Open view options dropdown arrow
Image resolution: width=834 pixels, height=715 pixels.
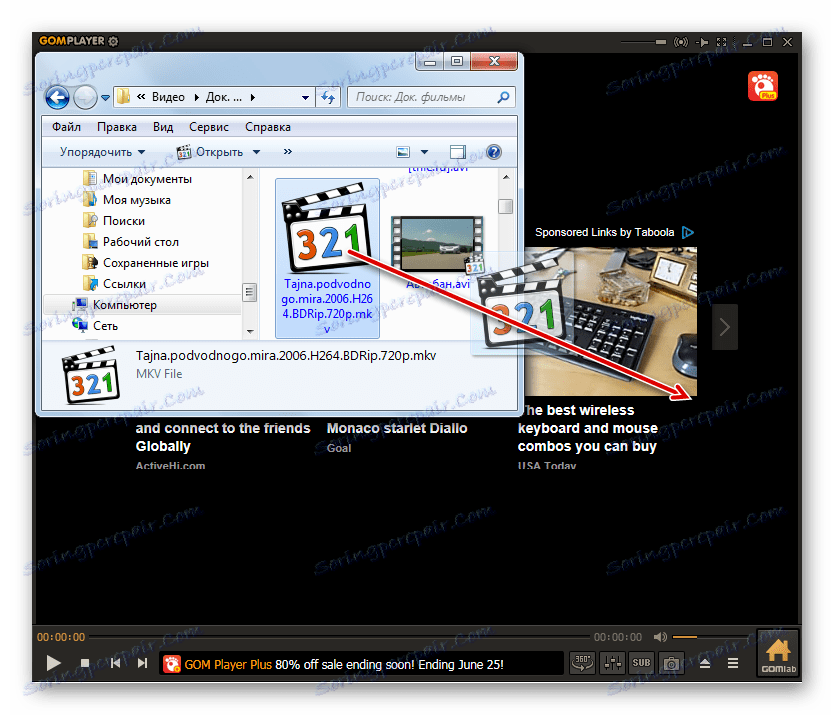tap(424, 152)
